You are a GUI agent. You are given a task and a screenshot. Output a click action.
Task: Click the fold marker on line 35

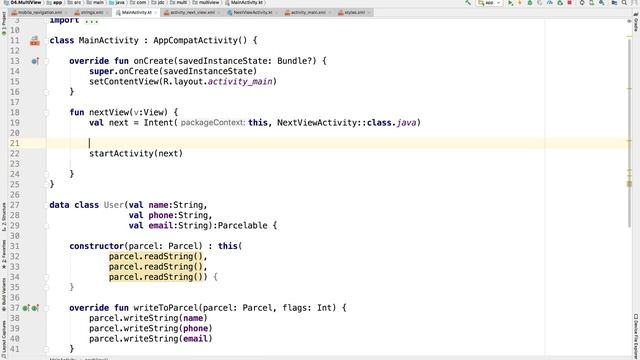pyautogui.click(x=47, y=287)
